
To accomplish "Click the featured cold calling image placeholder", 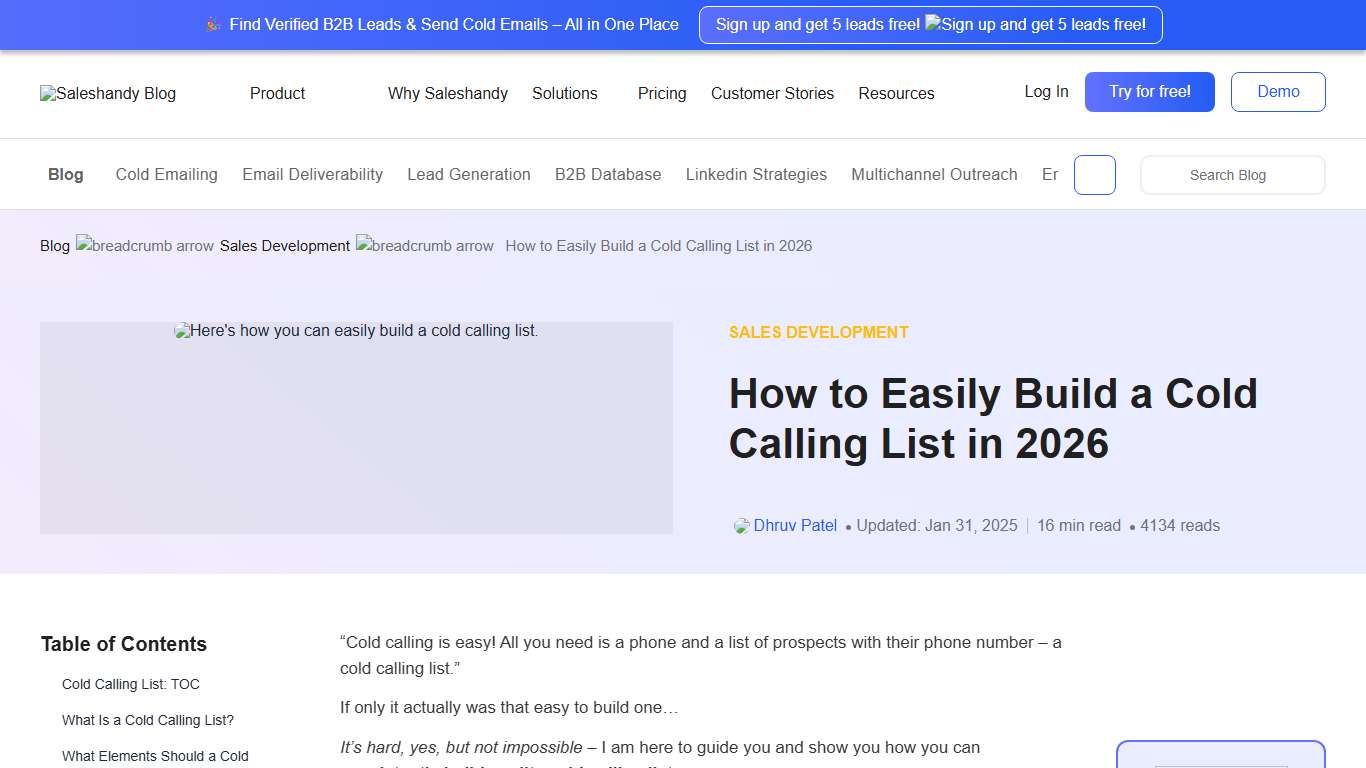I will (x=356, y=428).
